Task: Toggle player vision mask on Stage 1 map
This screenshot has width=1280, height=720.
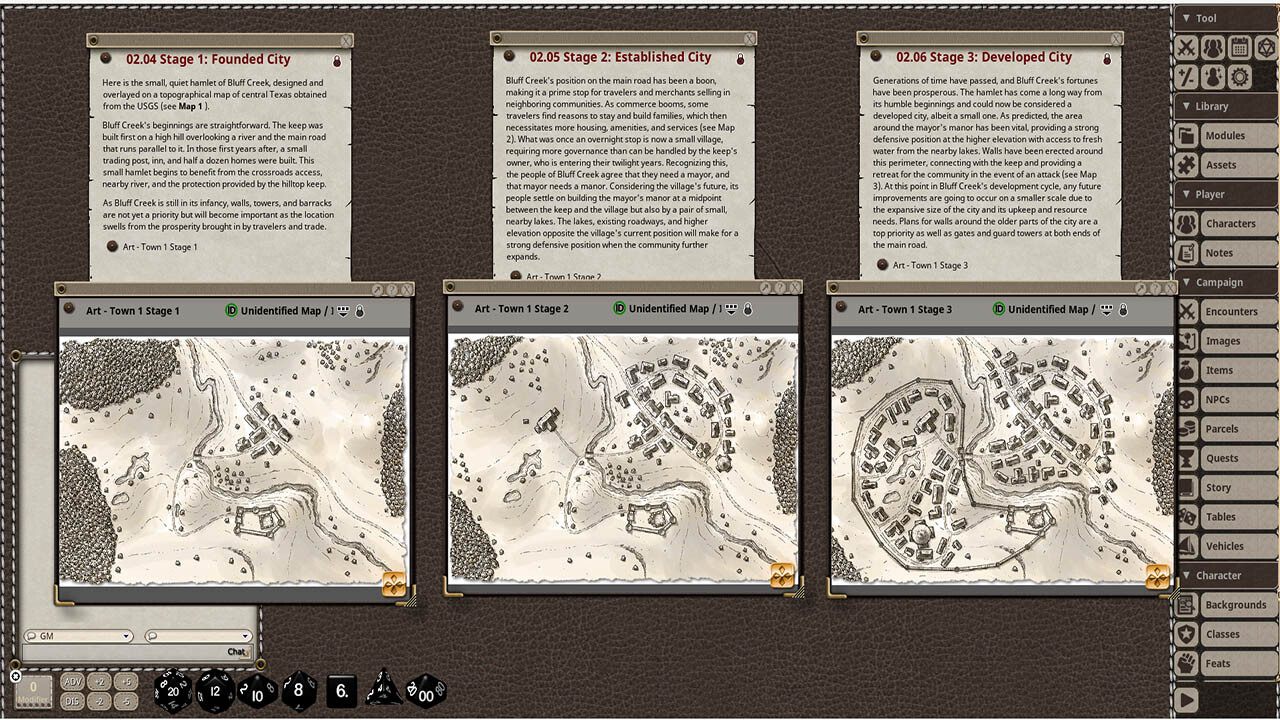Action: coord(343,309)
